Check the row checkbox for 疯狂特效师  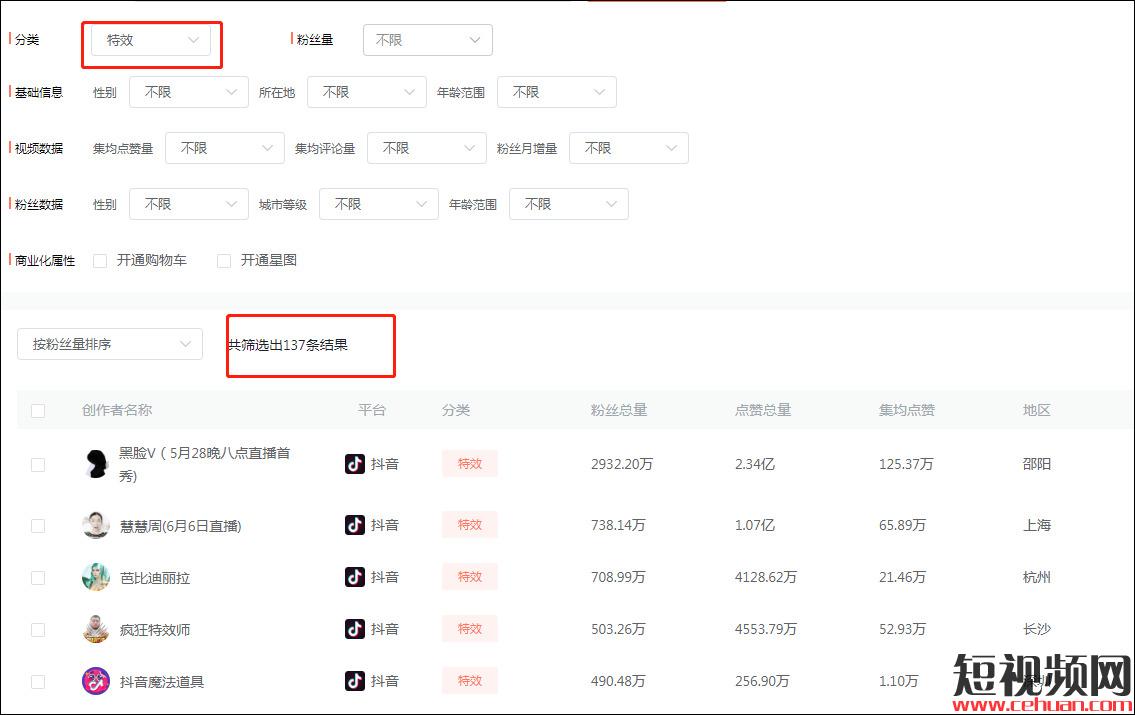point(38,630)
